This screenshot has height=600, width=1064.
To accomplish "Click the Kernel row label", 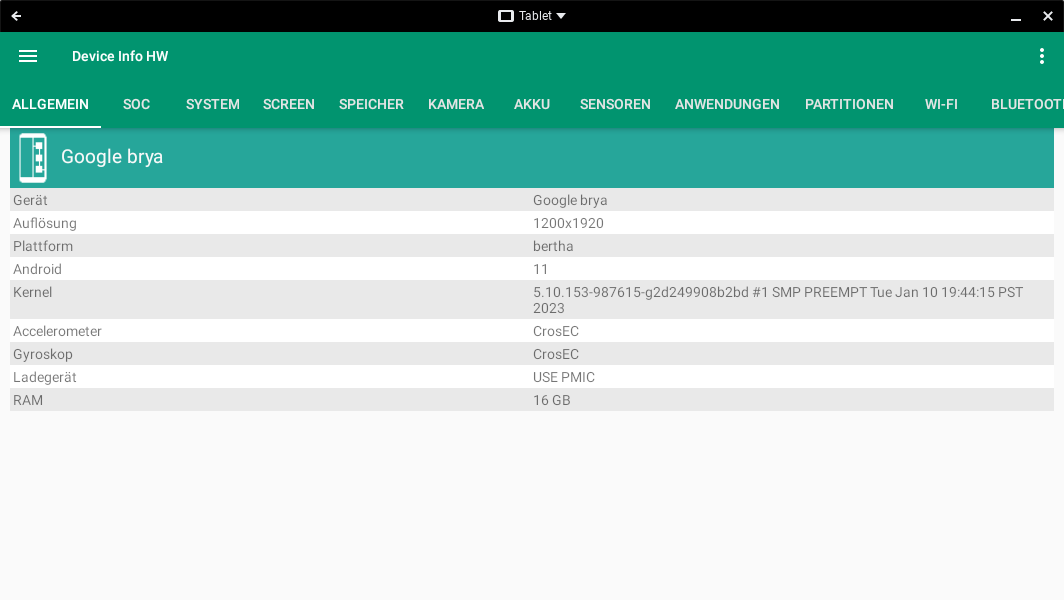I will coord(33,293).
